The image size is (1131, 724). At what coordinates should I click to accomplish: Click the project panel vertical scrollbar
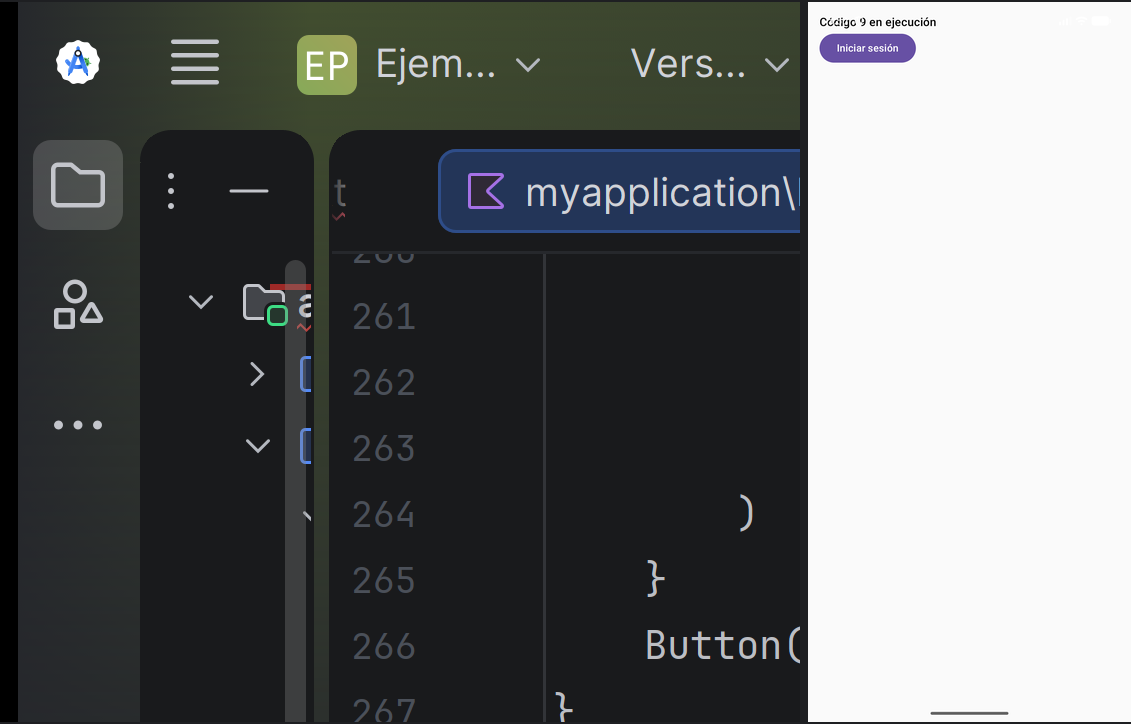295,490
